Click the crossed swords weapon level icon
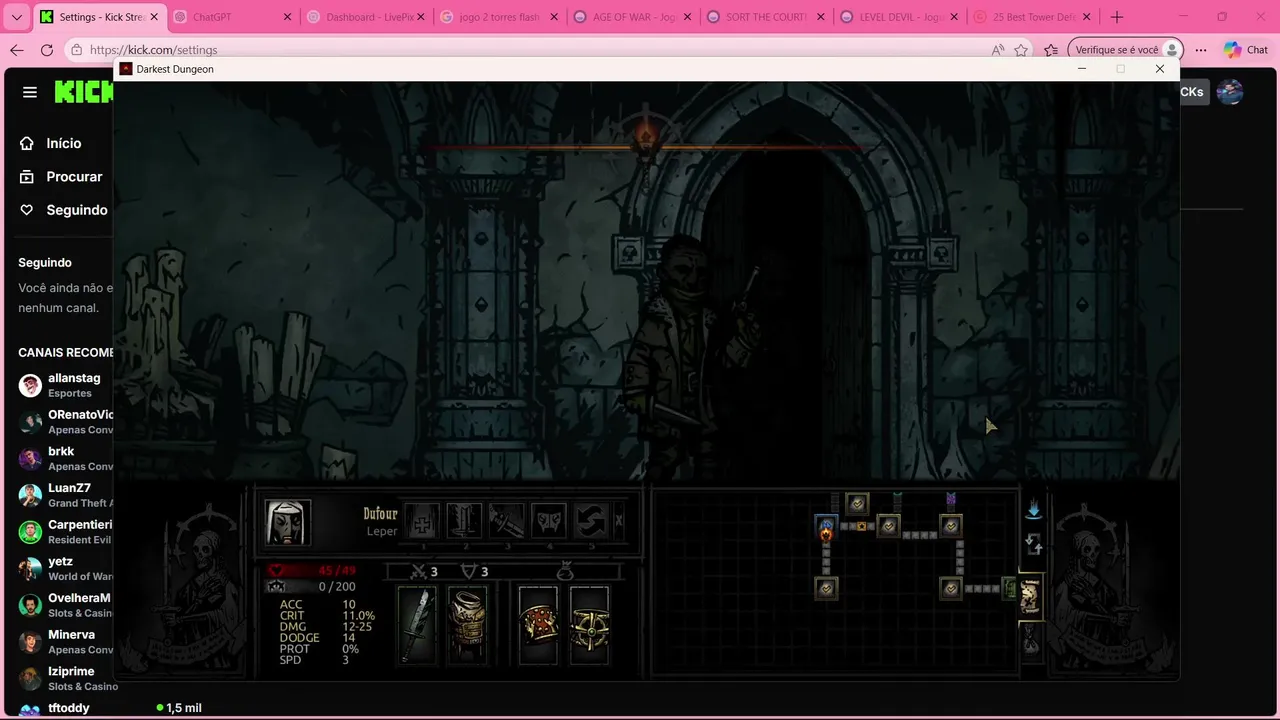 pos(419,572)
